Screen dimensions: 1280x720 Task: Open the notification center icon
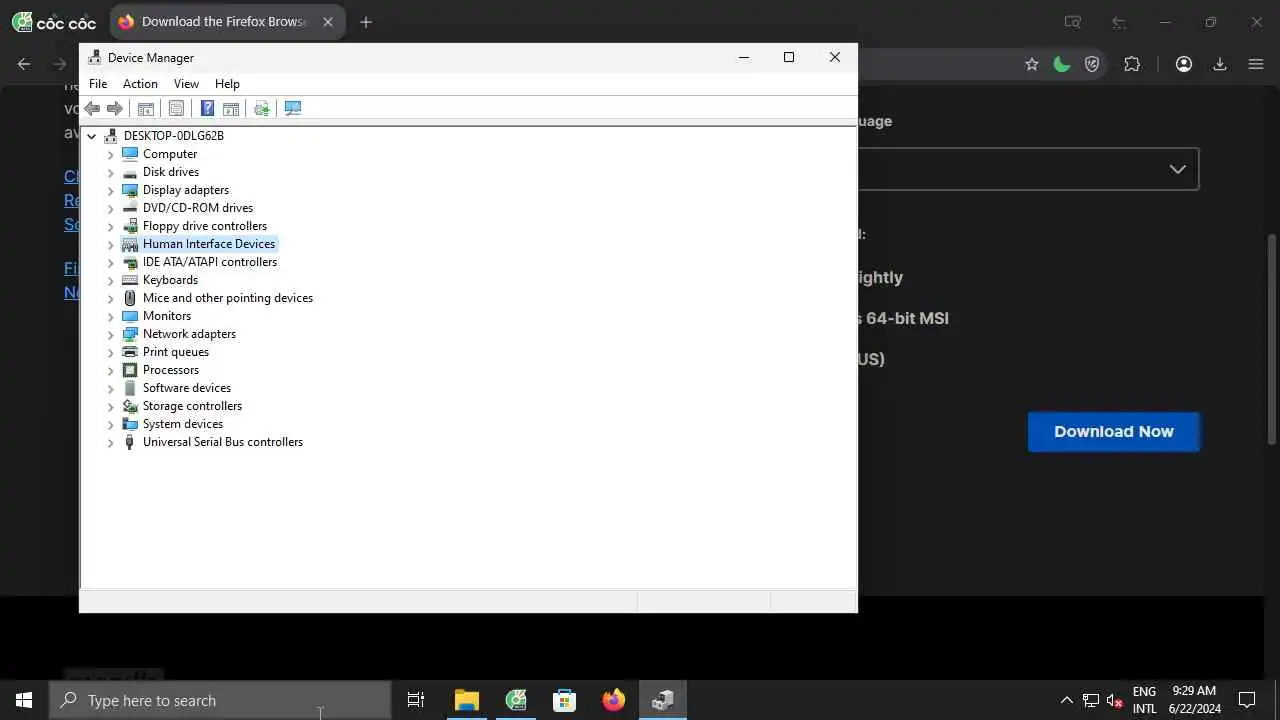1247,700
